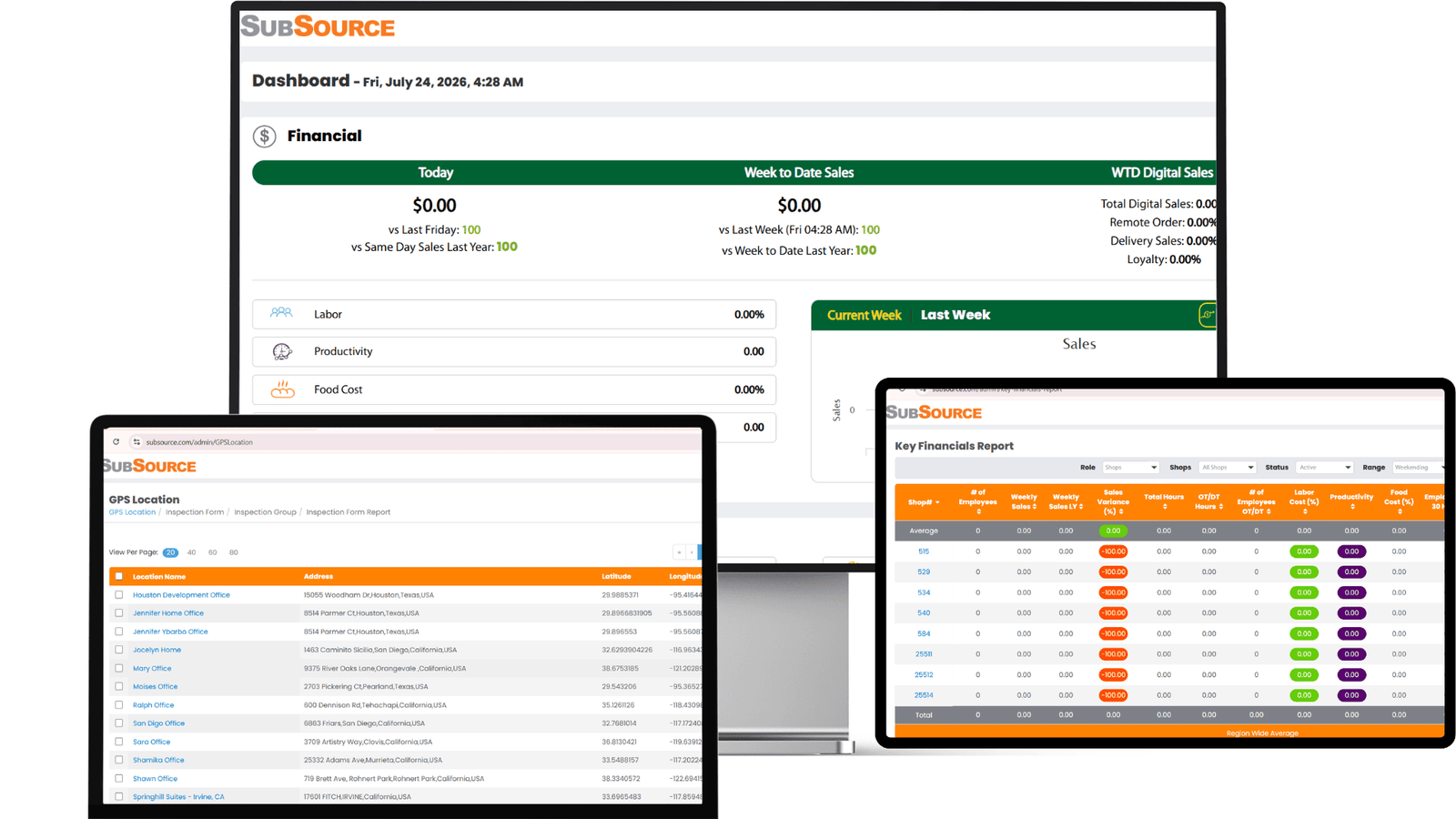Image resolution: width=1456 pixels, height=819 pixels.
Task: Switch to the Last Week tab
Action: point(955,315)
